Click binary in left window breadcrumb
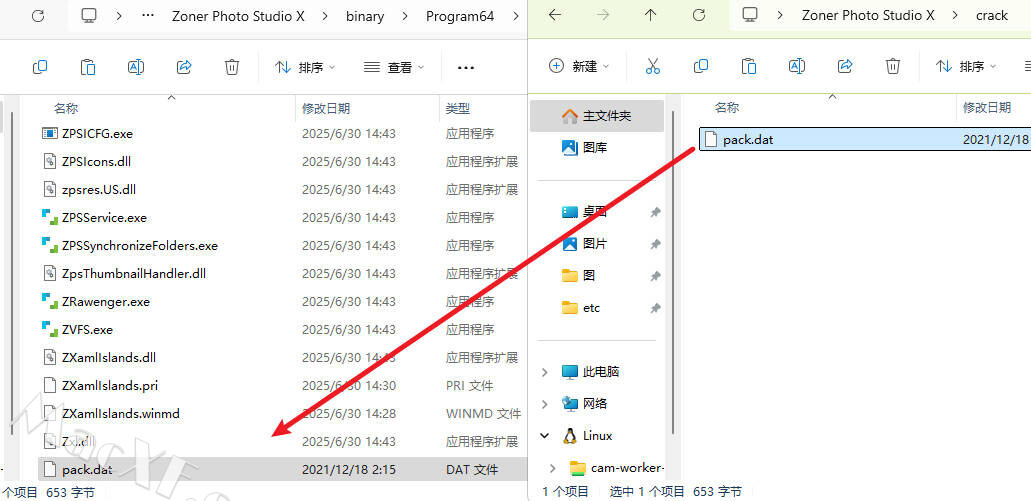This screenshot has width=1031, height=501. pos(365,16)
